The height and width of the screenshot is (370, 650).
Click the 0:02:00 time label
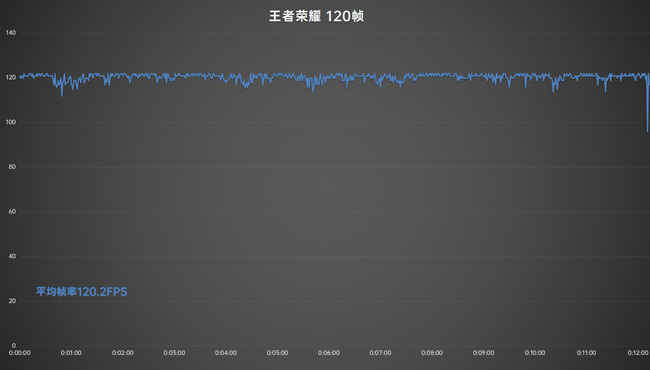coord(123,353)
